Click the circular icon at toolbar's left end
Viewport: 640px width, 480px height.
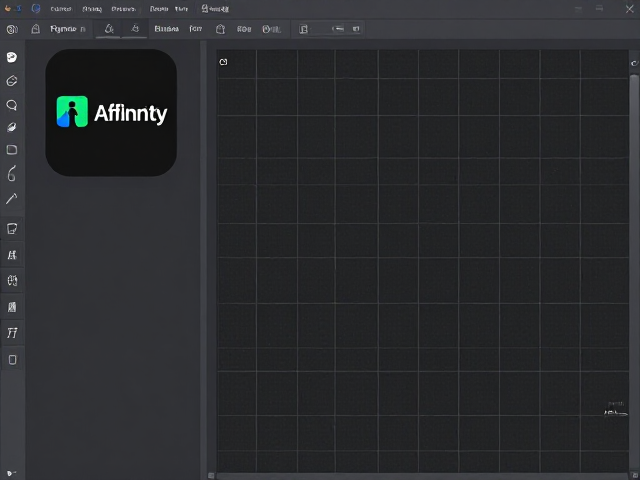[12, 29]
